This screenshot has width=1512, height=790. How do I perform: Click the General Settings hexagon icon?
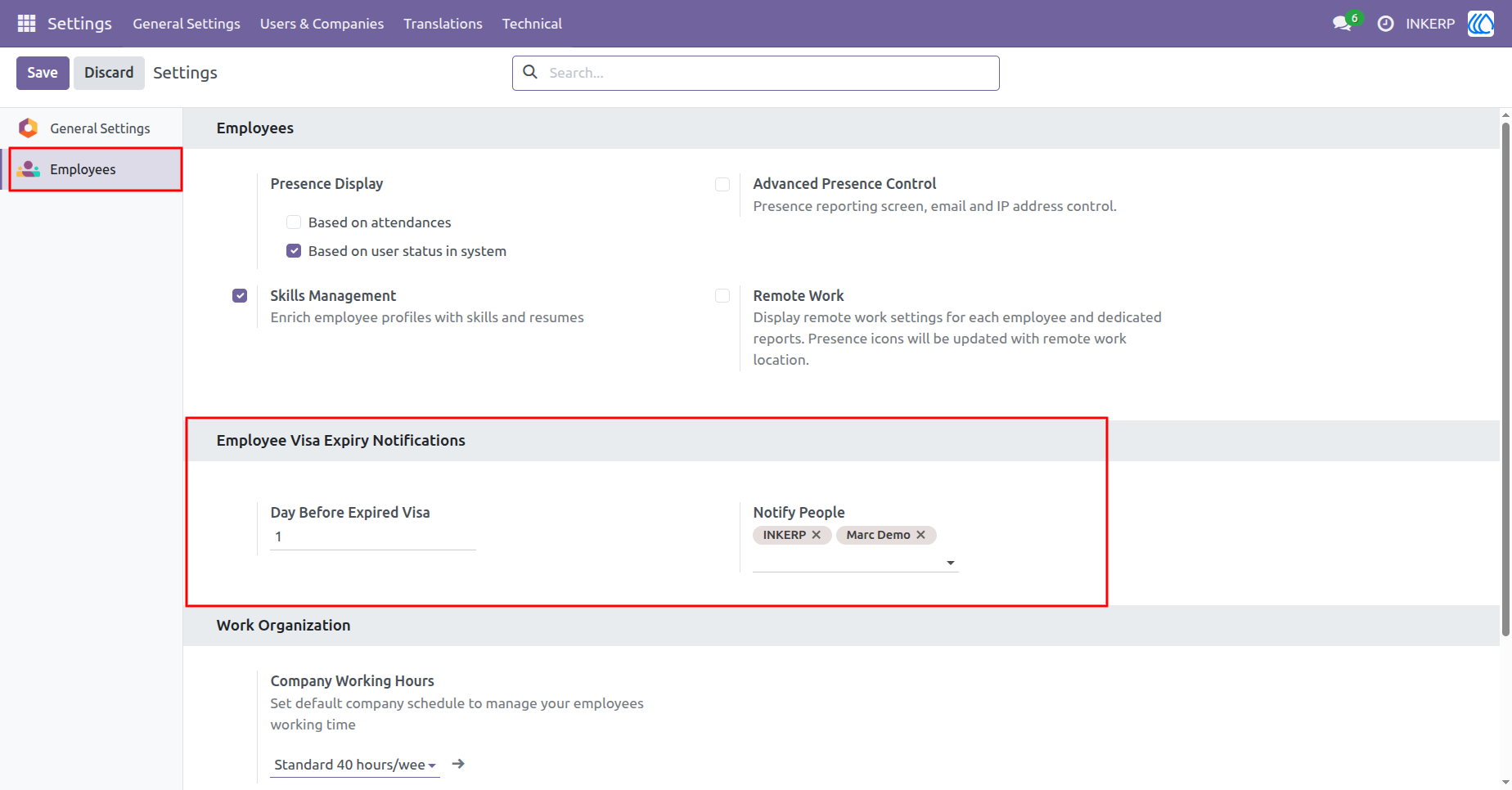click(x=29, y=128)
